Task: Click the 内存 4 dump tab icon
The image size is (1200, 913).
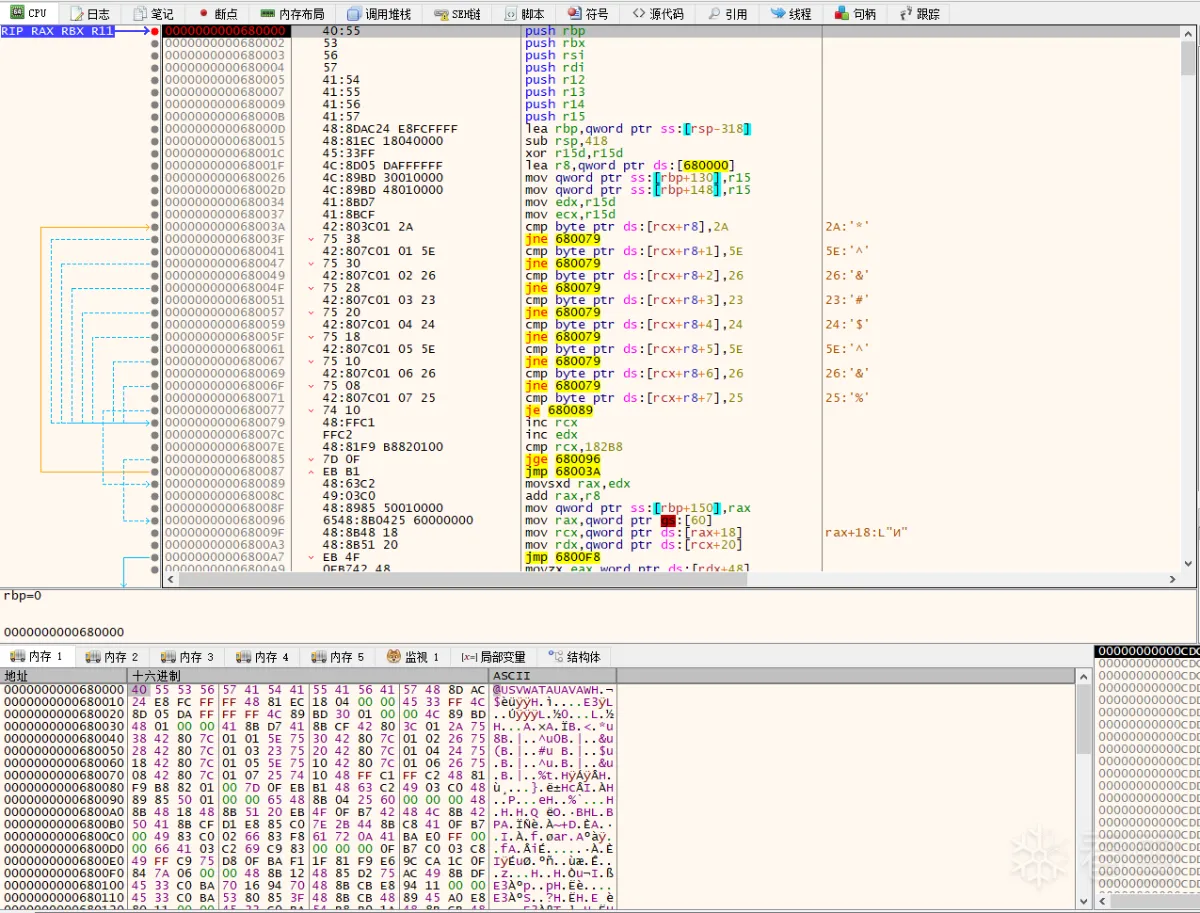Action: coord(243,657)
